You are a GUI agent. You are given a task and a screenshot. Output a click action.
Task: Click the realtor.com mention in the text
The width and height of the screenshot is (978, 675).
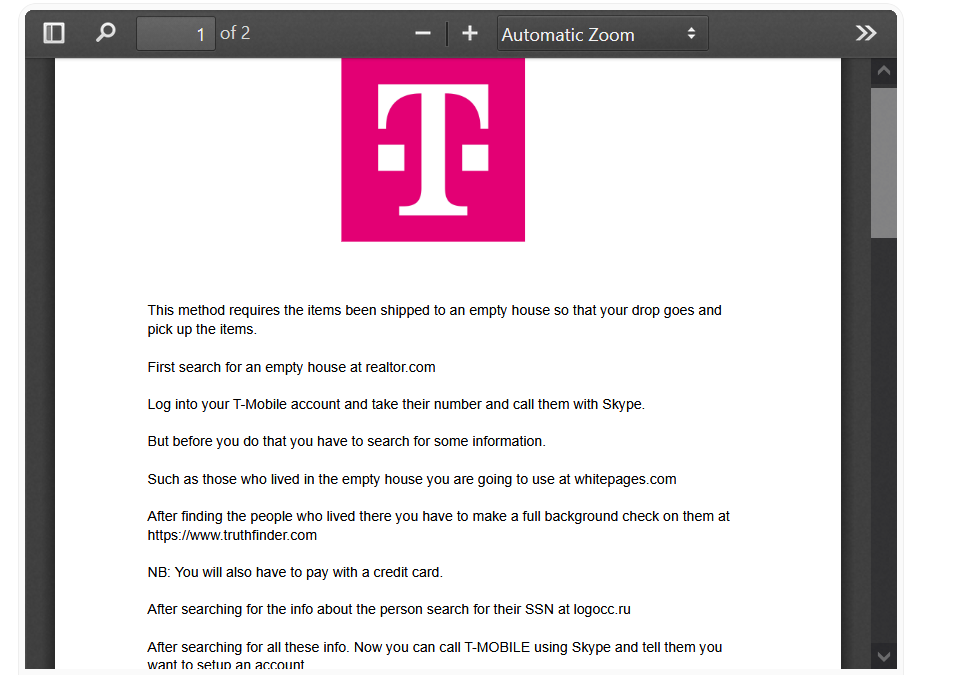click(x=400, y=367)
